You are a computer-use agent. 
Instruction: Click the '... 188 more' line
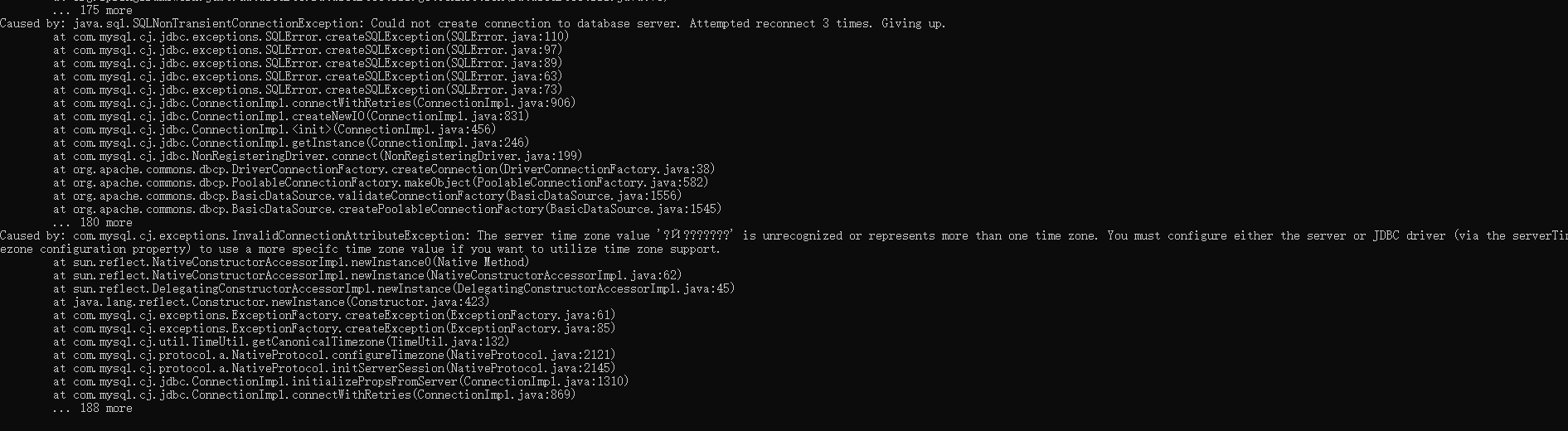(x=92, y=408)
